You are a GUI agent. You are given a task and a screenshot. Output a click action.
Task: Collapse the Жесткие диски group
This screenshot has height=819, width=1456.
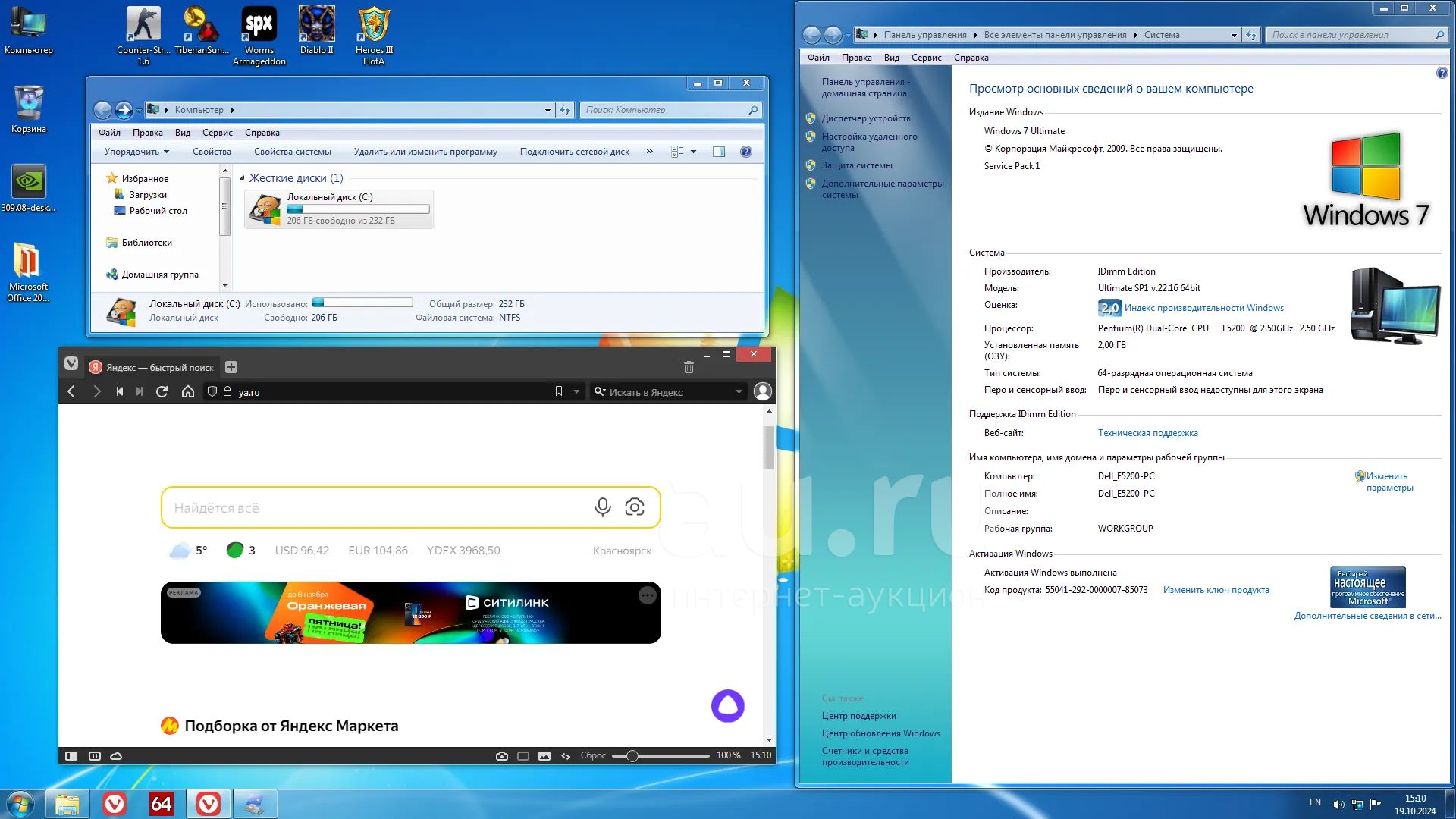point(242,178)
